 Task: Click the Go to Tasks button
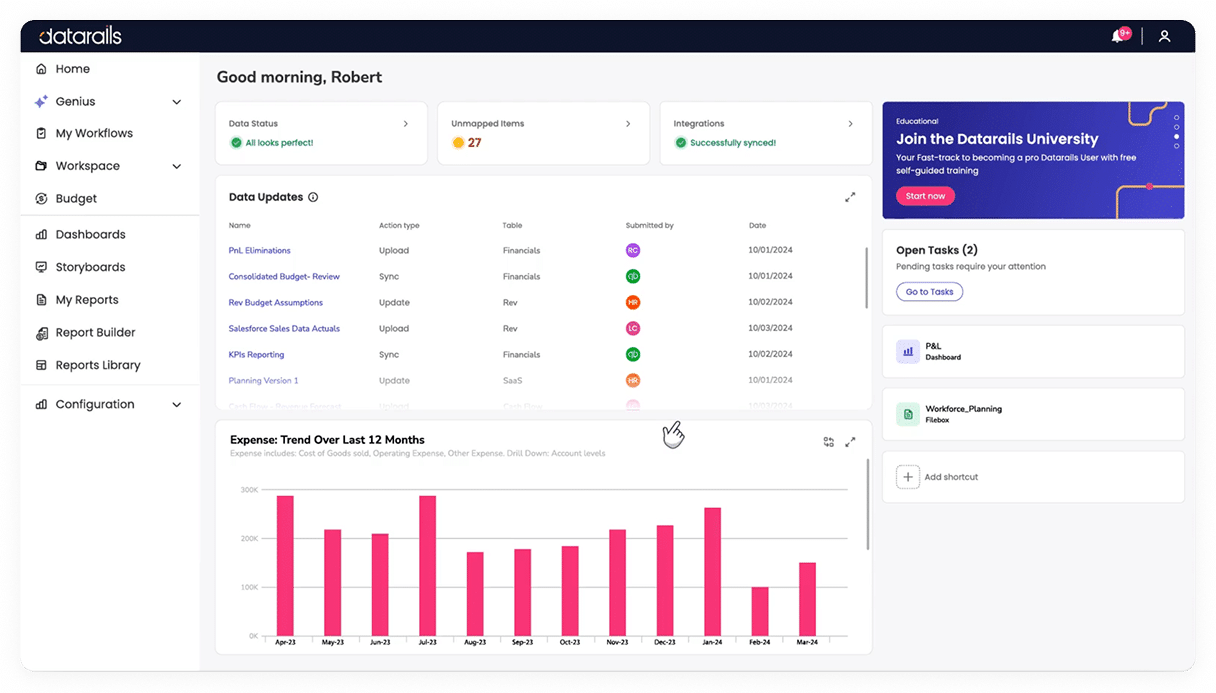(x=929, y=291)
